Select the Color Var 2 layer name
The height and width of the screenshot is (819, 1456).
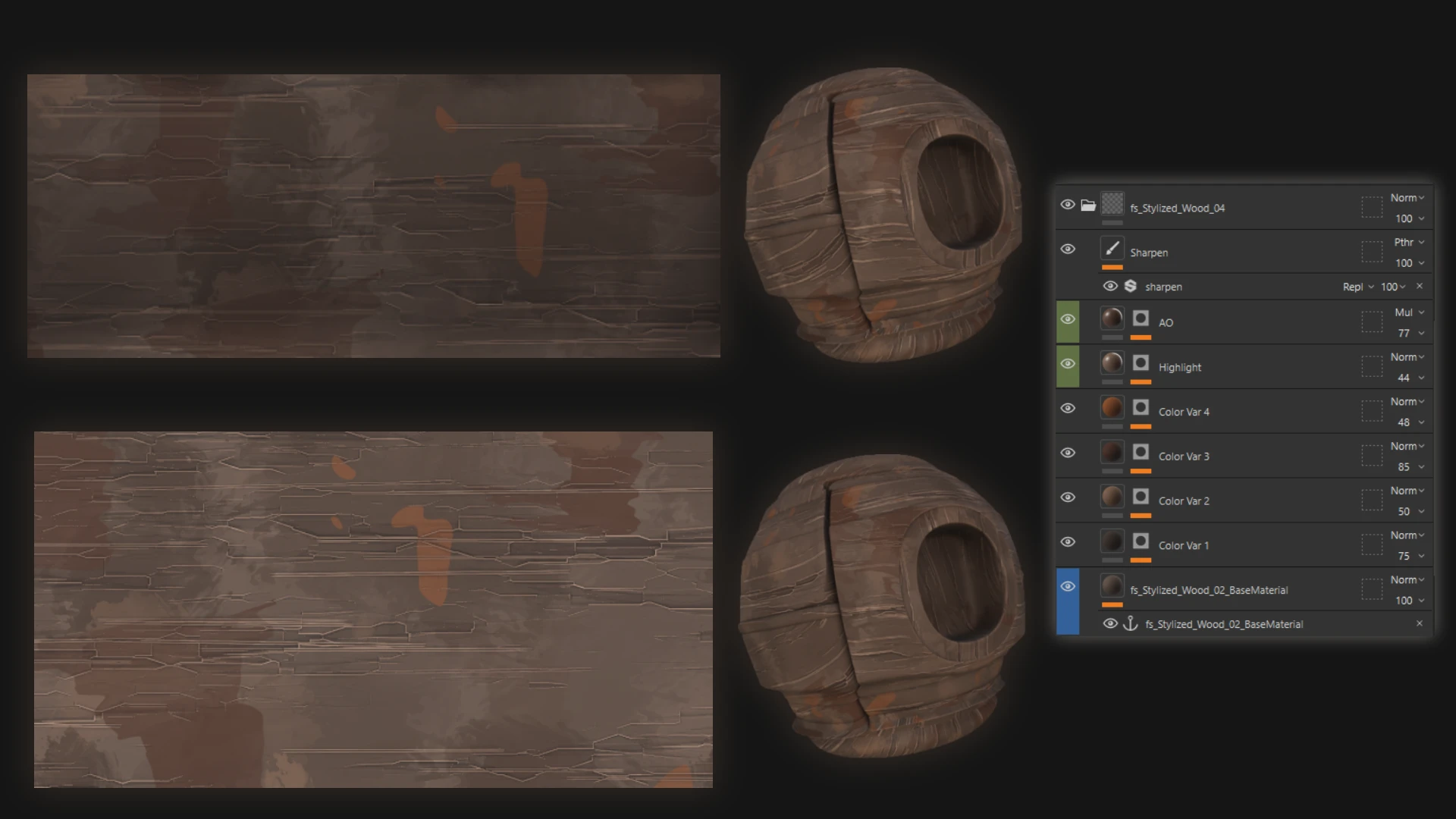pos(1184,501)
